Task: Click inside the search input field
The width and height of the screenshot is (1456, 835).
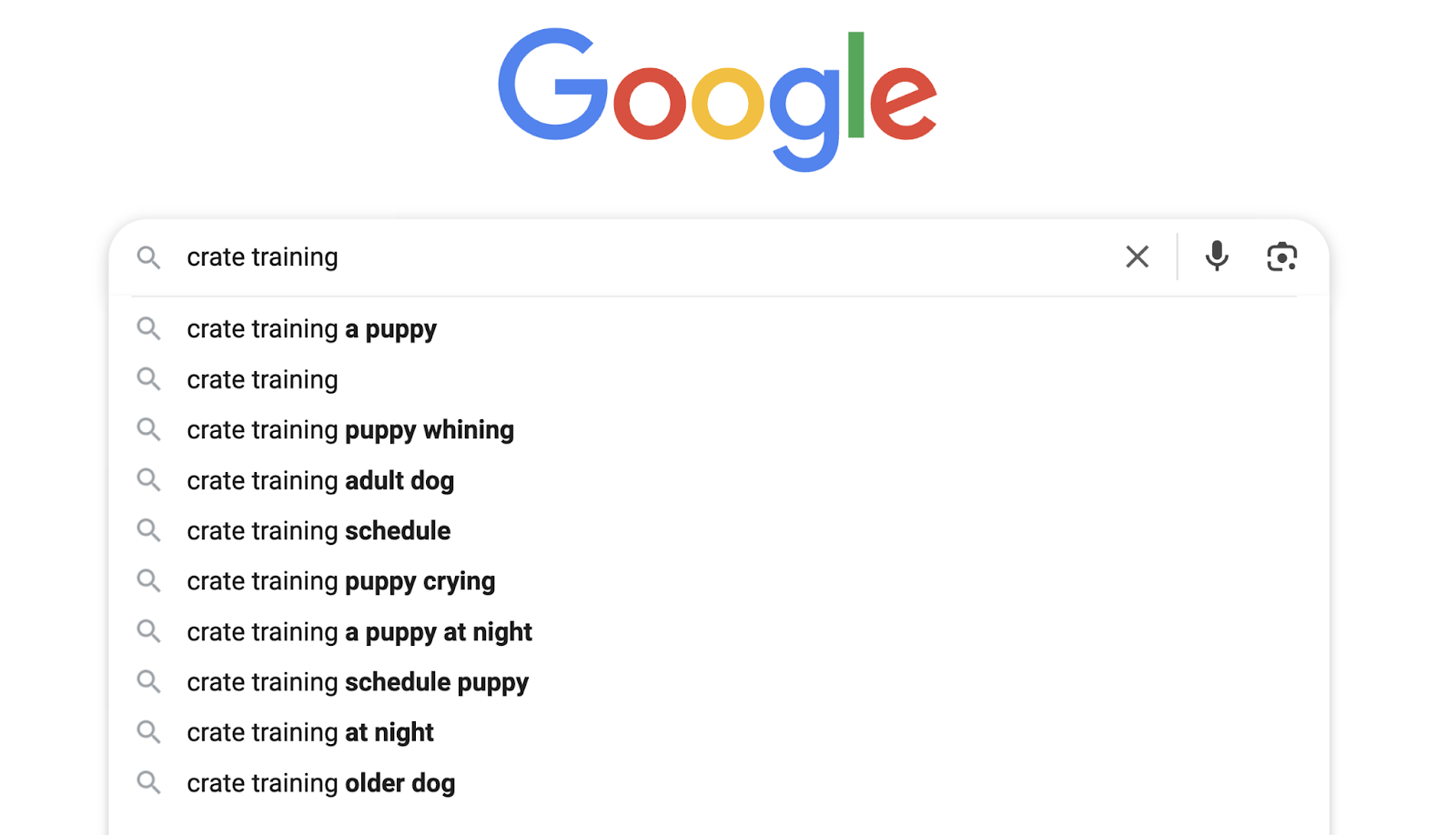Action: [x=546, y=257]
